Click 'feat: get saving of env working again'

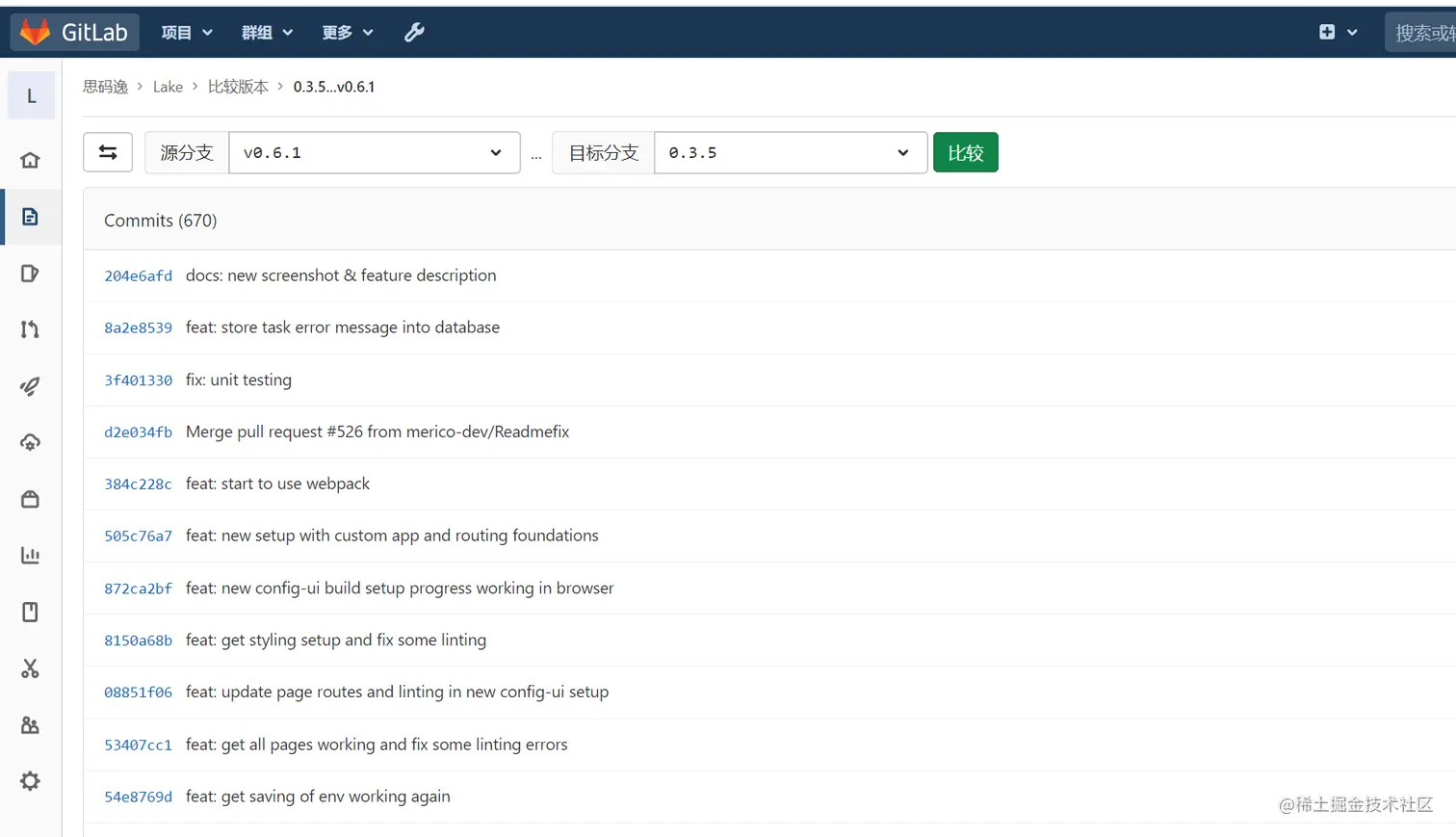pos(318,797)
